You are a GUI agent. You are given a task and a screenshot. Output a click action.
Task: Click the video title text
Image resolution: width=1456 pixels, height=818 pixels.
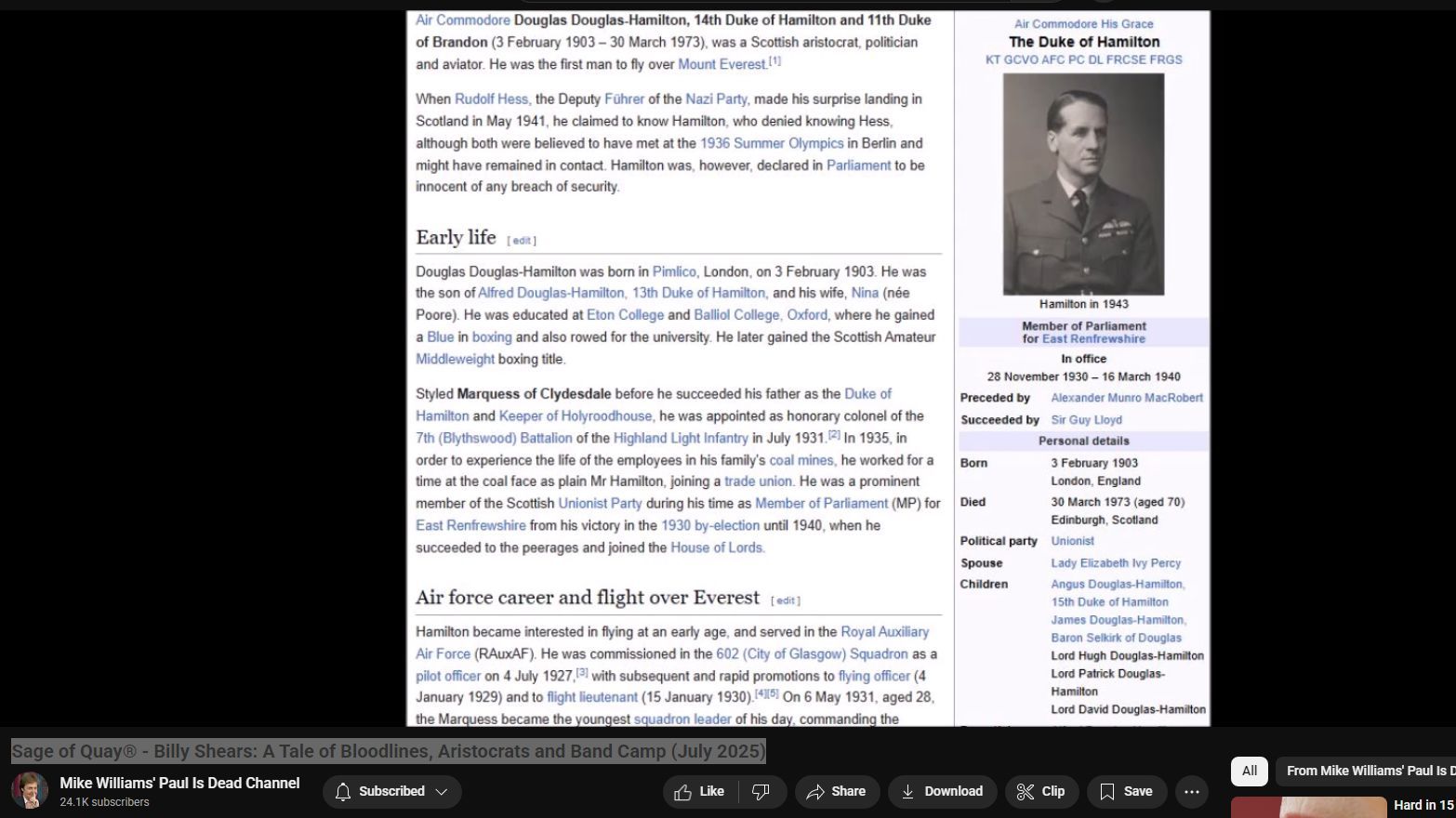click(x=388, y=751)
